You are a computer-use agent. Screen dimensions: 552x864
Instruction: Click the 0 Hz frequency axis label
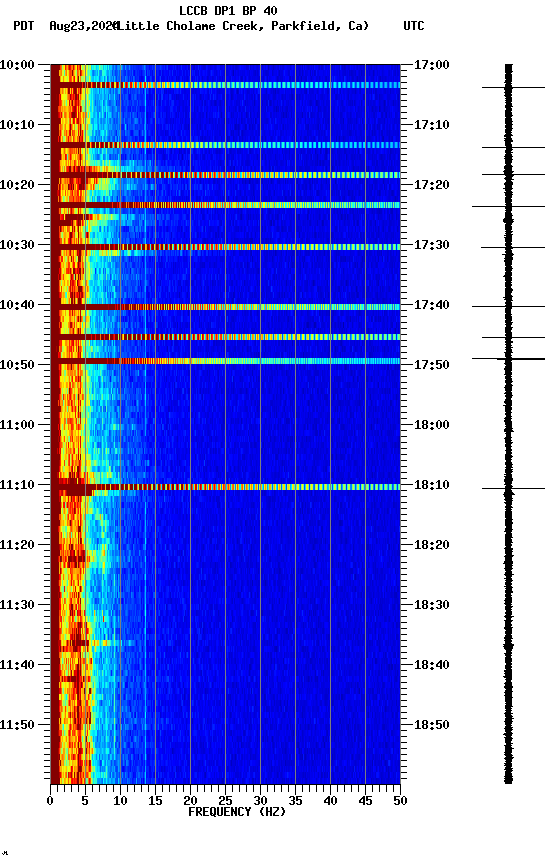[50, 801]
